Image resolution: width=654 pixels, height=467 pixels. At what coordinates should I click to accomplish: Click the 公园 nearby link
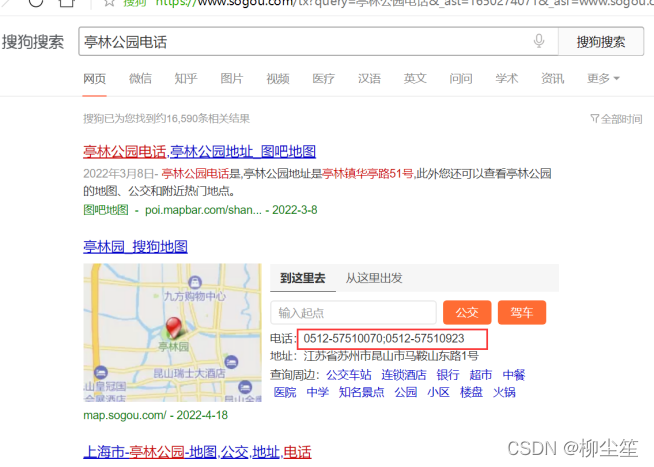(406, 392)
